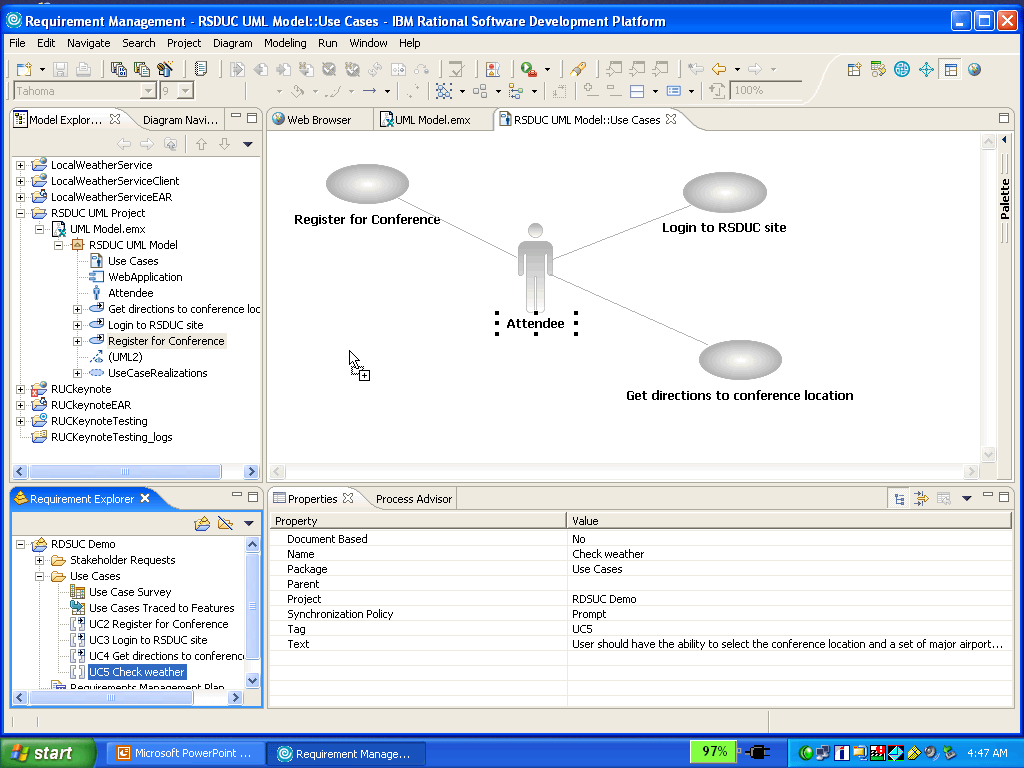Image resolution: width=1024 pixels, height=768 pixels.
Task: Click the Palette flyout expand arrow
Action: click(1004, 140)
